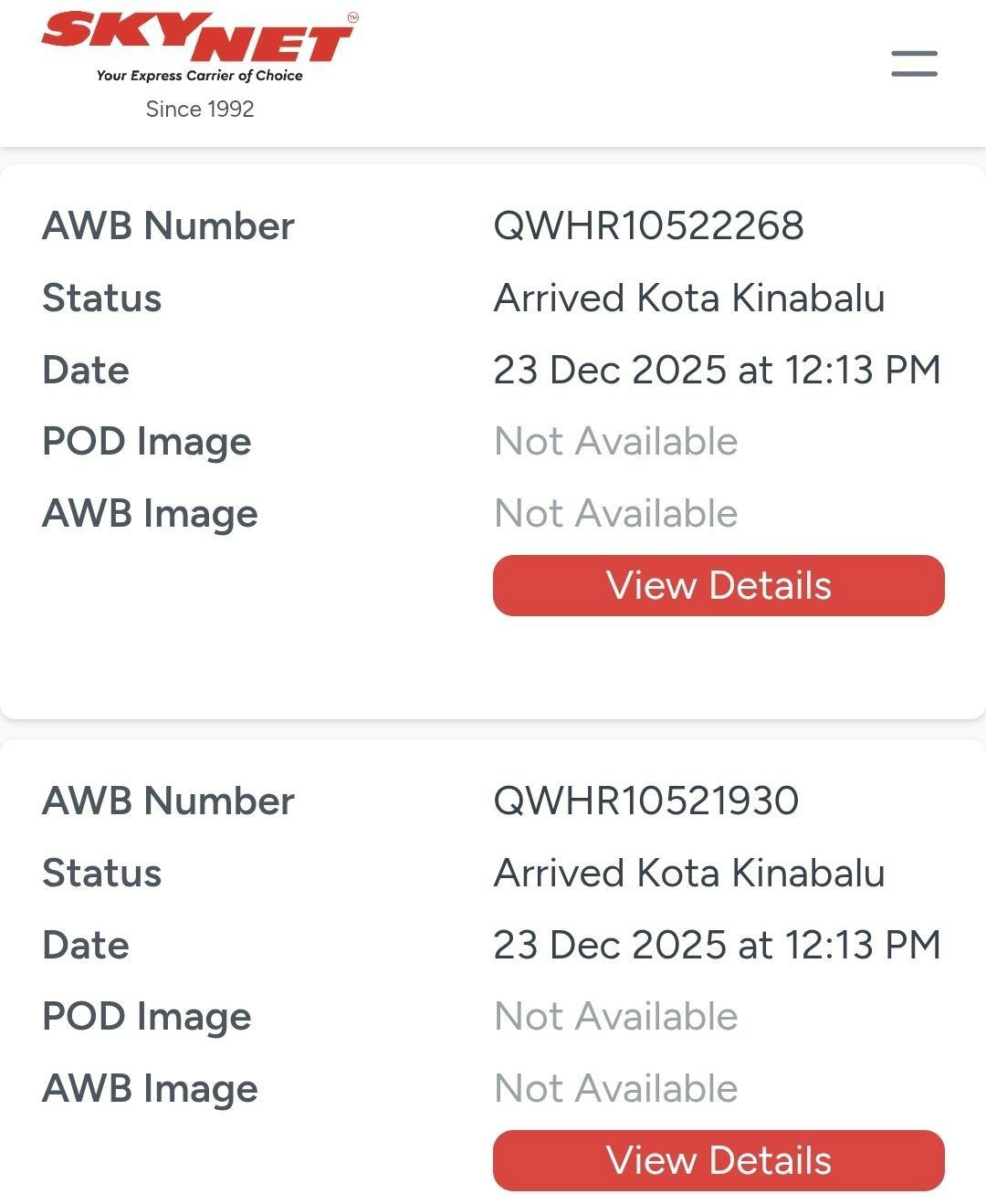Click "Your Express Carrier of Choice" tagline

coord(199,76)
